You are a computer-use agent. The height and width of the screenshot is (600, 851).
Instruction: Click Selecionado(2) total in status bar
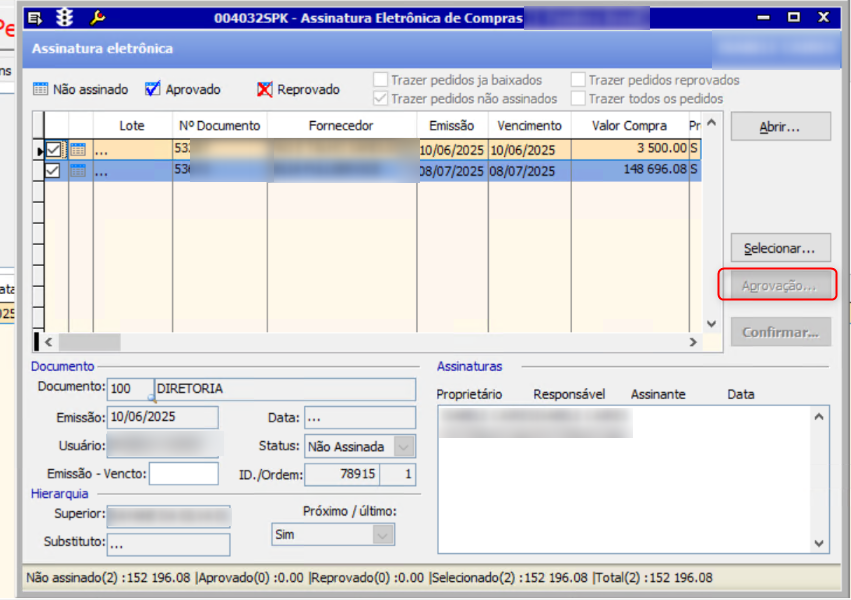click(510, 578)
